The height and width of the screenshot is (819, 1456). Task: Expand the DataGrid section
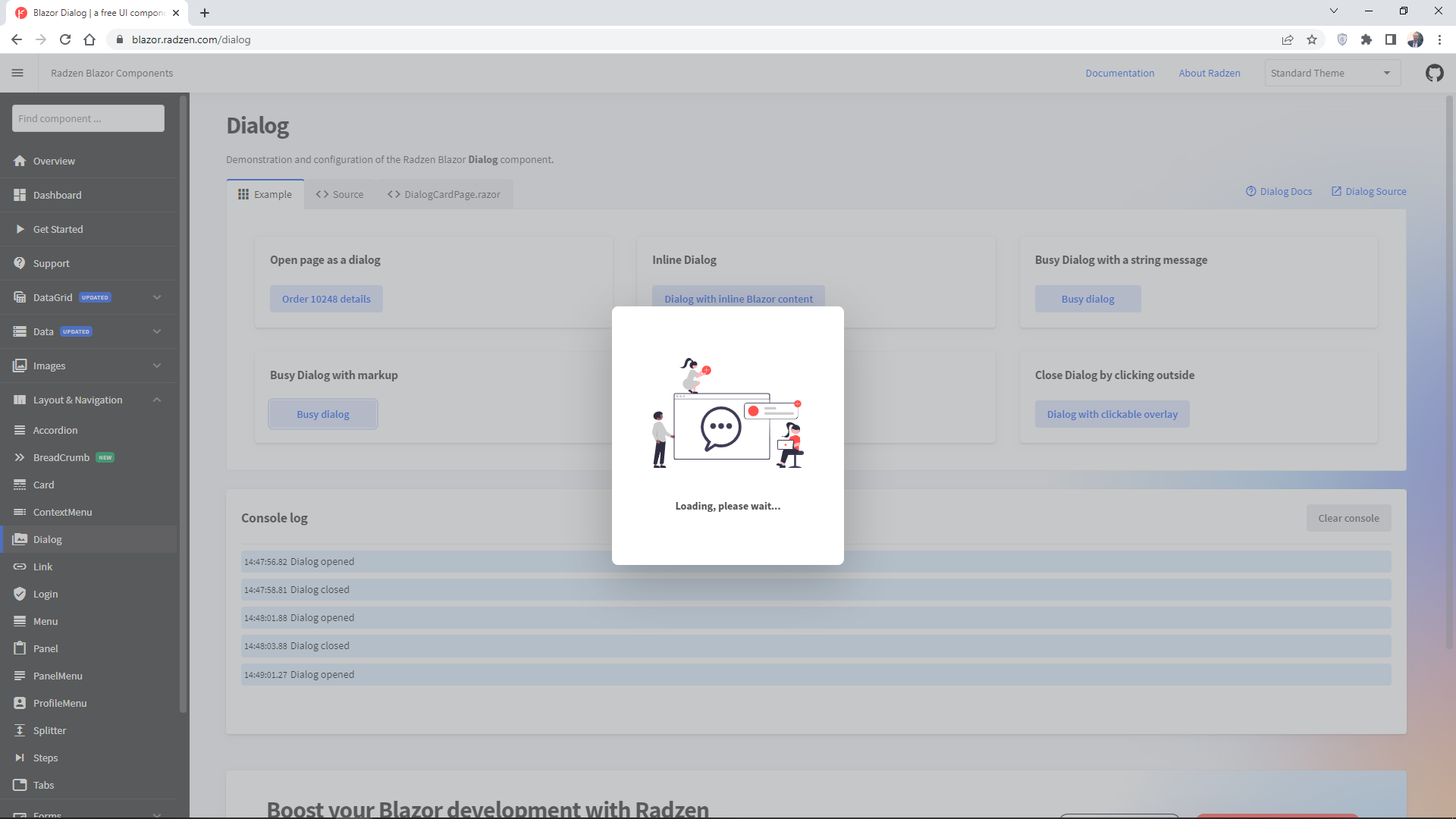(x=157, y=297)
